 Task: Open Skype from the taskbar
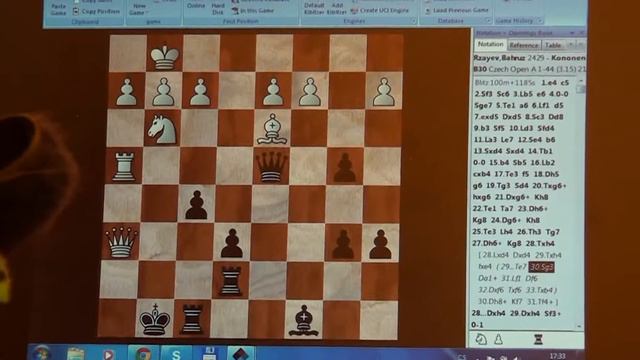[176, 354]
